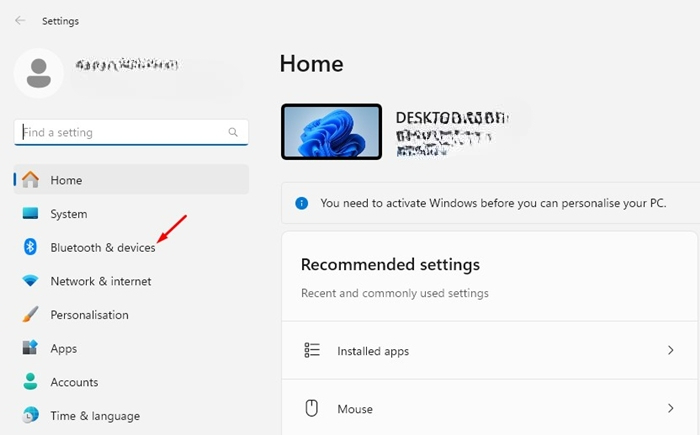Click the Recommended settings heading
This screenshot has height=435, width=700.
click(x=390, y=264)
